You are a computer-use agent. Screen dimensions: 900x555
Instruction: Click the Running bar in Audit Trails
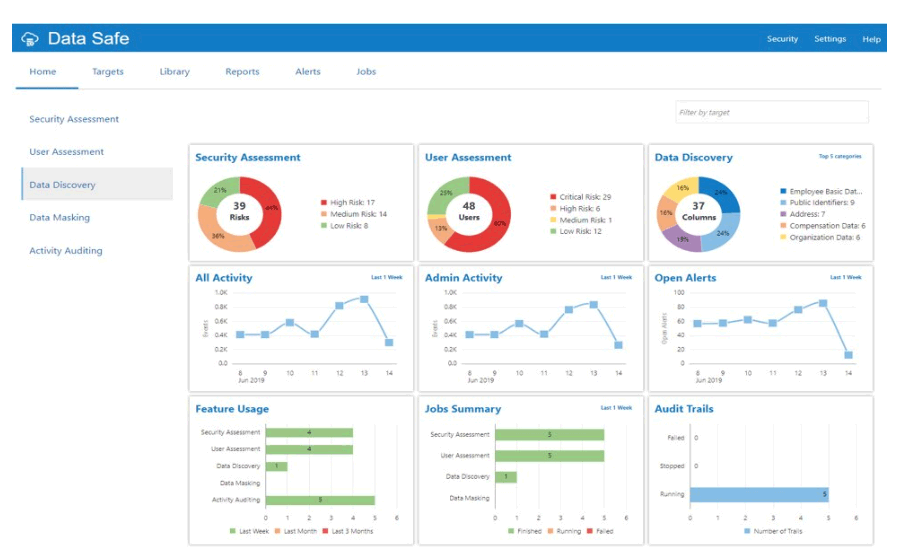(759, 495)
